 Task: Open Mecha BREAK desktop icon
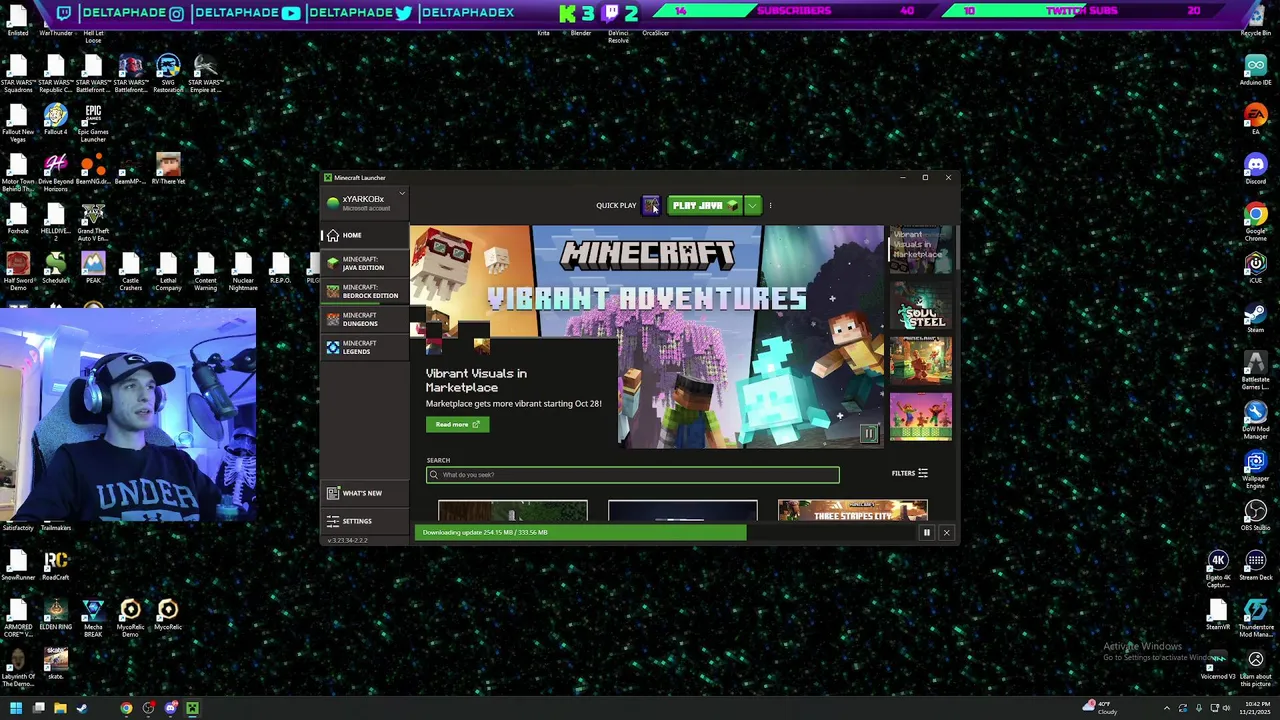click(93, 619)
